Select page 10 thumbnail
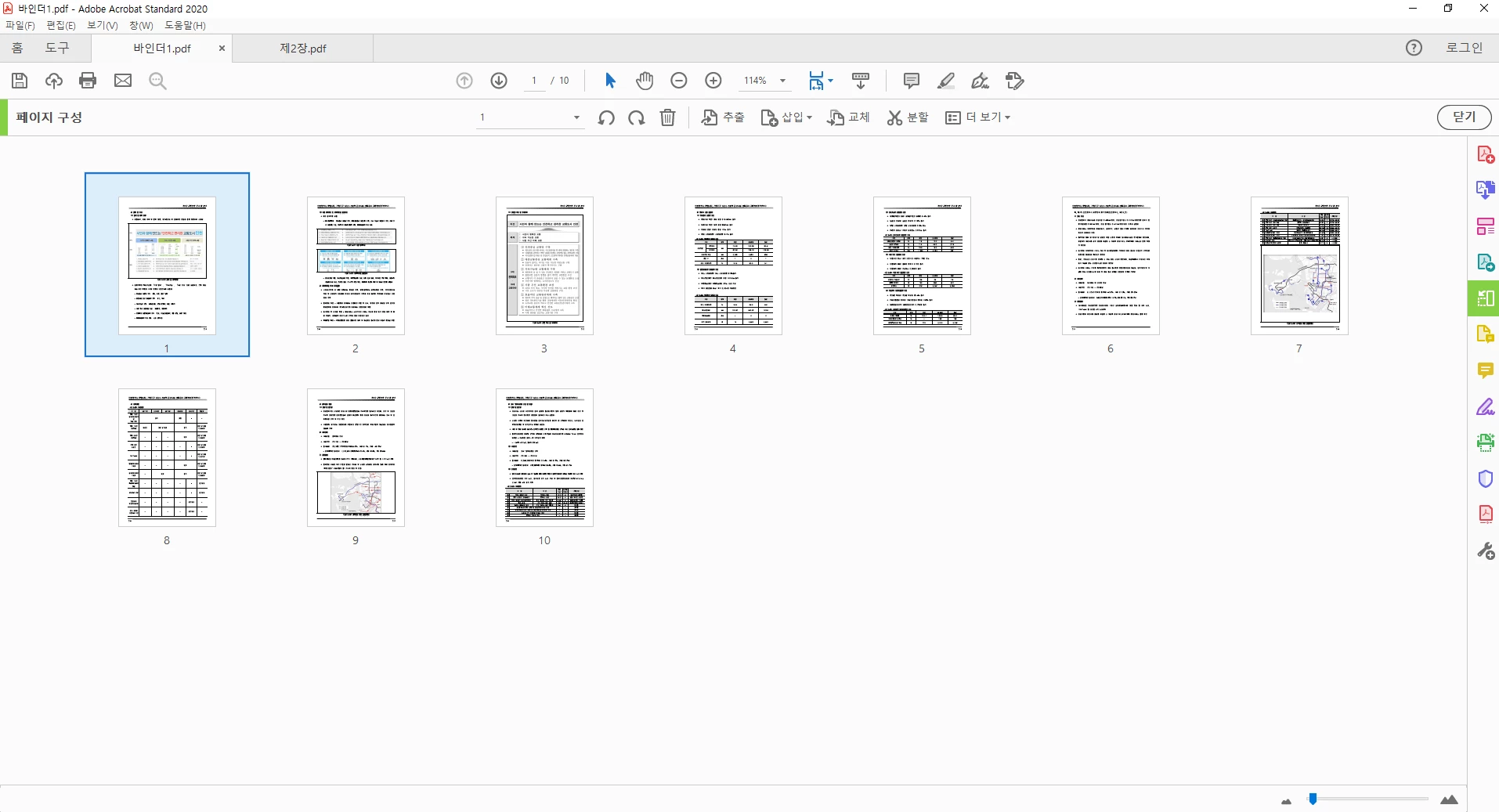The image size is (1499, 812). pos(544,457)
